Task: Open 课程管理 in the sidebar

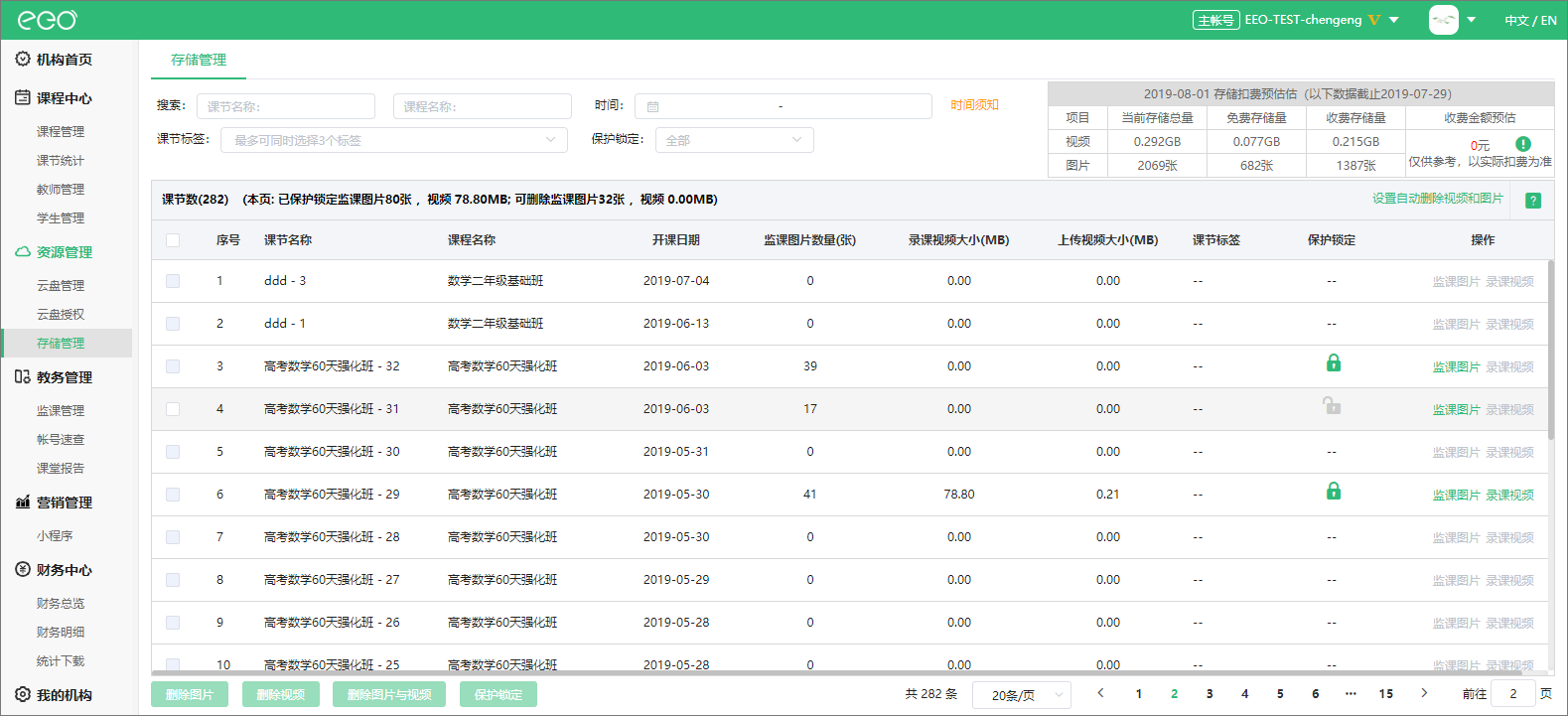Action: [61, 131]
